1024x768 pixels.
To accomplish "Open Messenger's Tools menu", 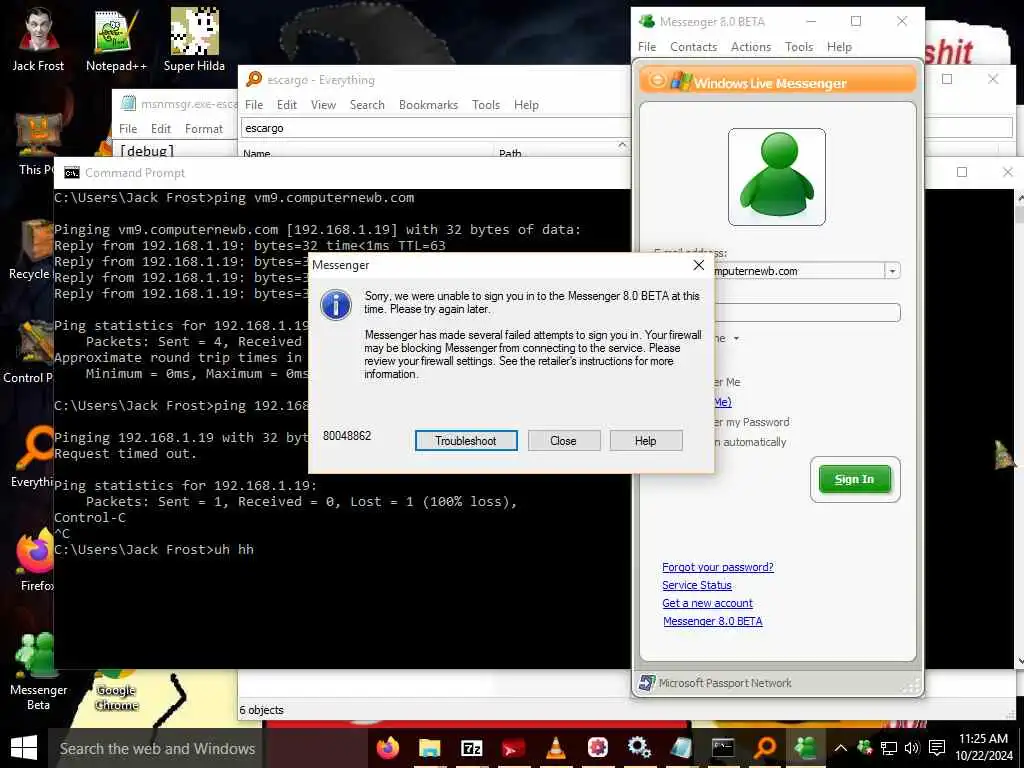I will [799, 47].
